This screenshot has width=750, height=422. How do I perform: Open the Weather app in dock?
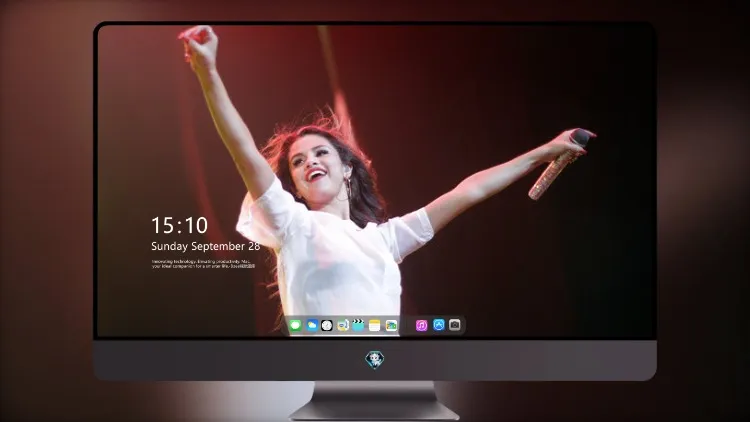pyautogui.click(x=312, y=325)
